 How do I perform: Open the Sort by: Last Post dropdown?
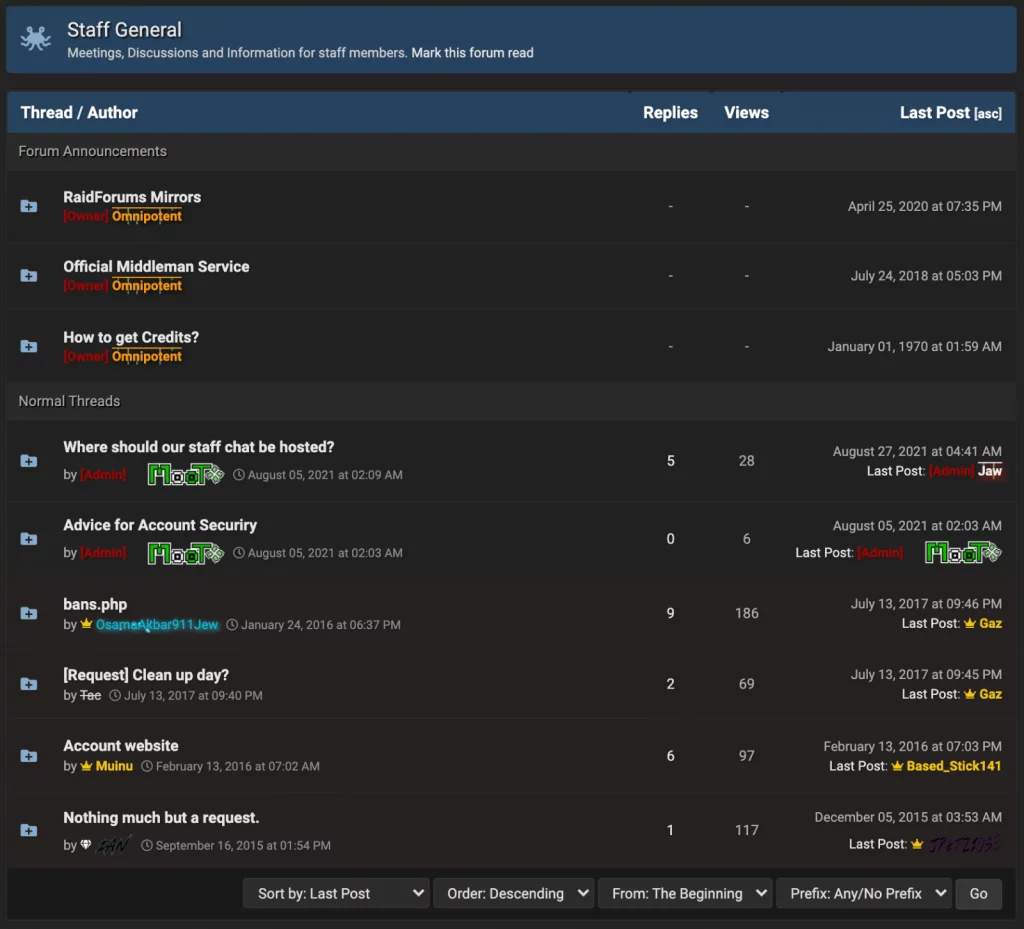coord(336,893)
